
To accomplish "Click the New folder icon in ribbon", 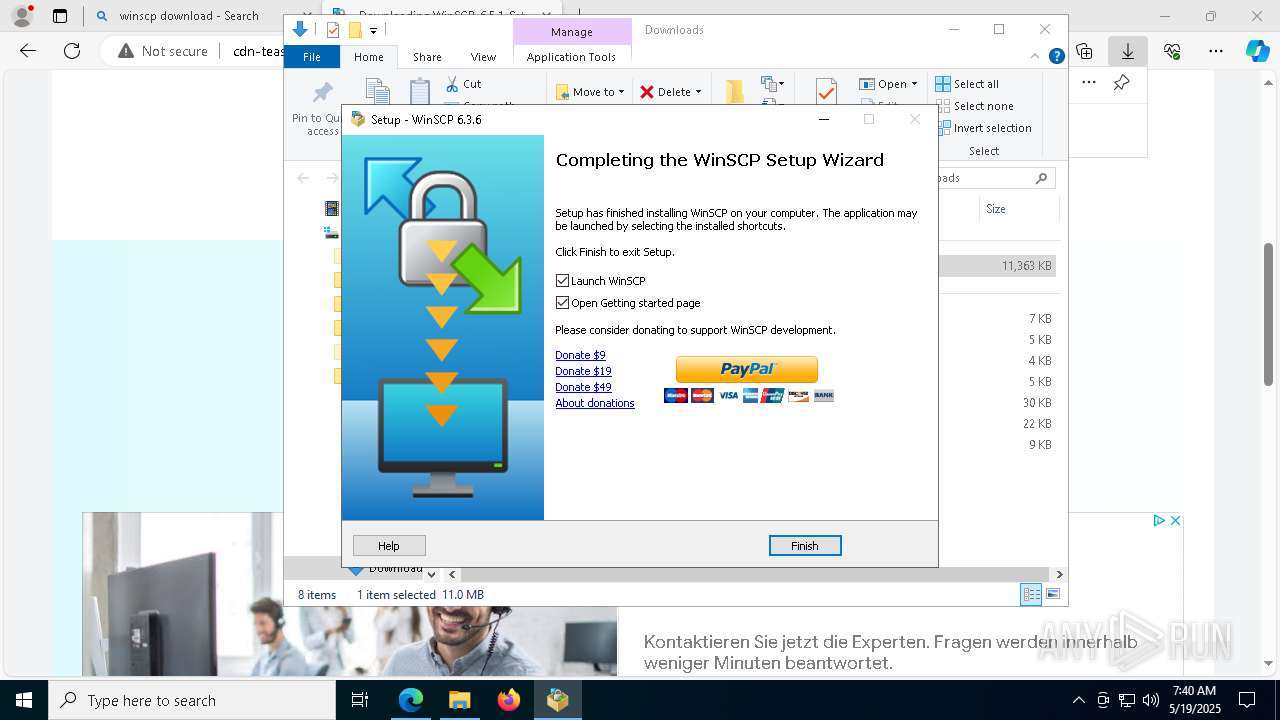I will [x=735, y=91].
